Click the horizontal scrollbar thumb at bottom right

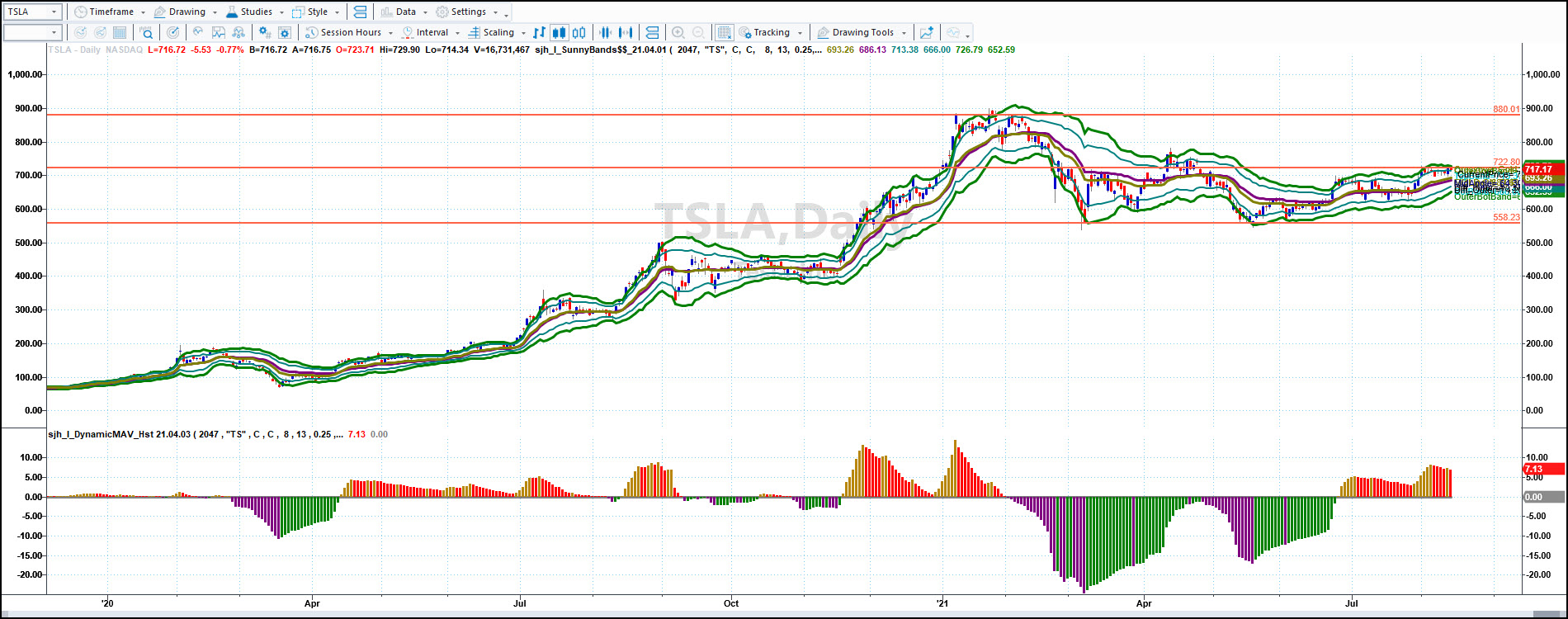[1547, 614]
